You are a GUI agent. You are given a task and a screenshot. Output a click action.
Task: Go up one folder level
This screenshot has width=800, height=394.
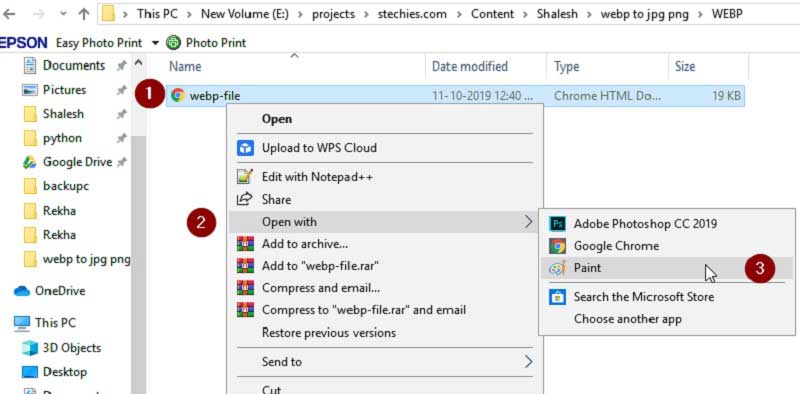coord(84,14)
